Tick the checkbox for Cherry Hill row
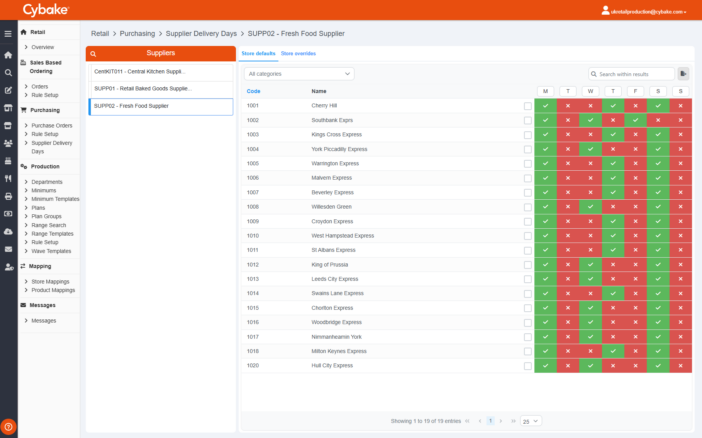 point(528,106)
